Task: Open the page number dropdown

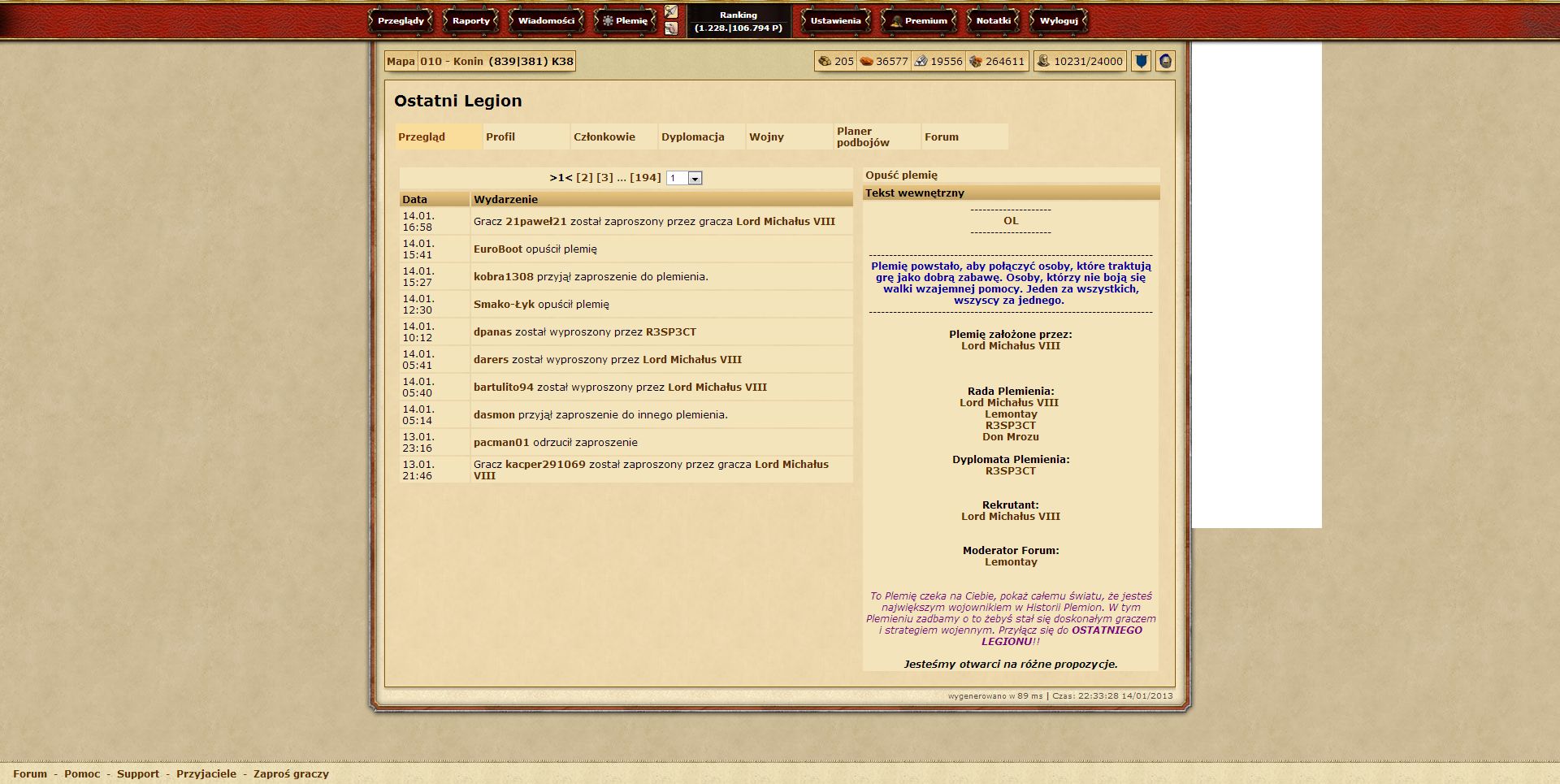Action: pos(695,178)
